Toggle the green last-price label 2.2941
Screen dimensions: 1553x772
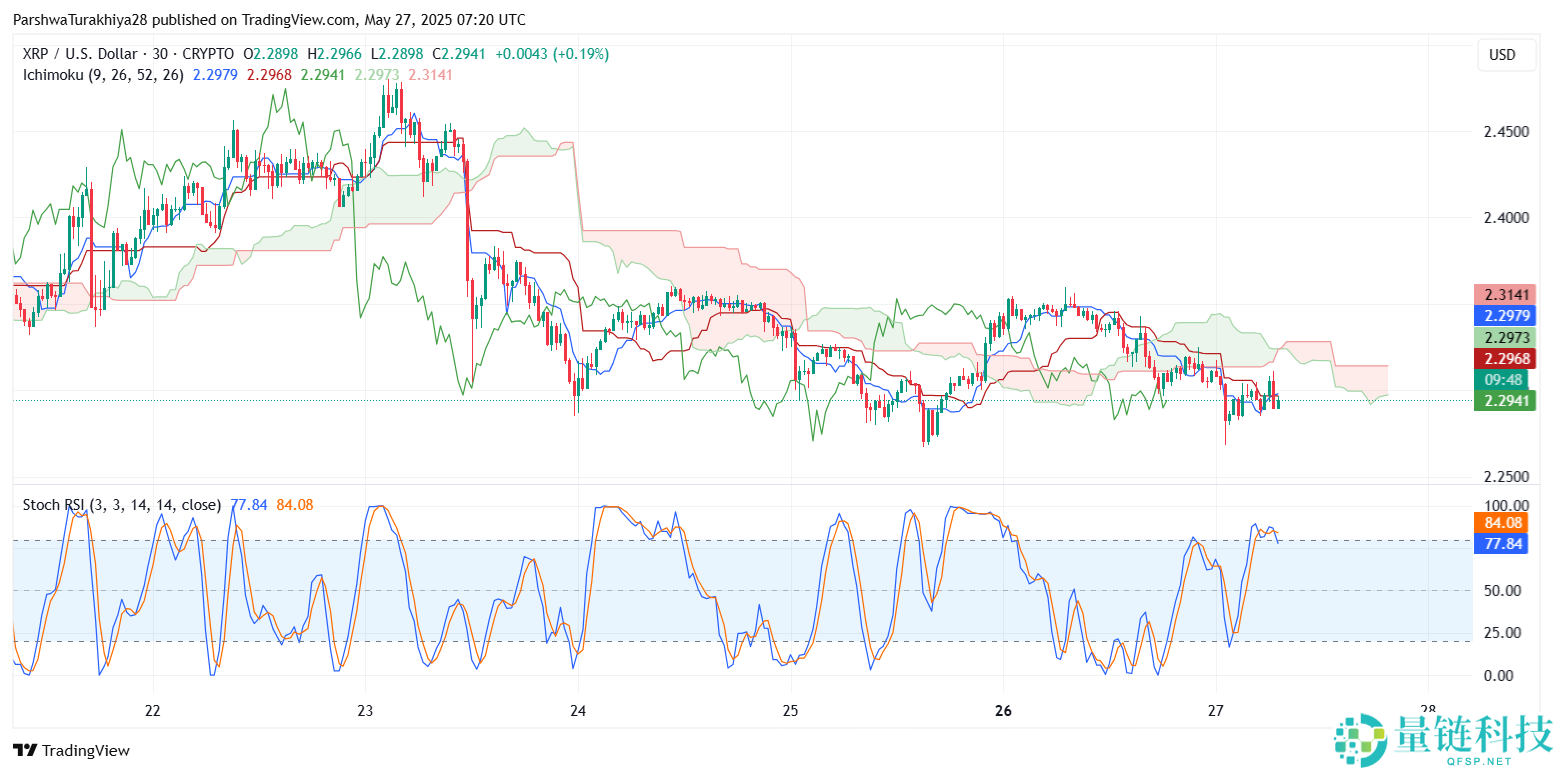click(1505, 400)
